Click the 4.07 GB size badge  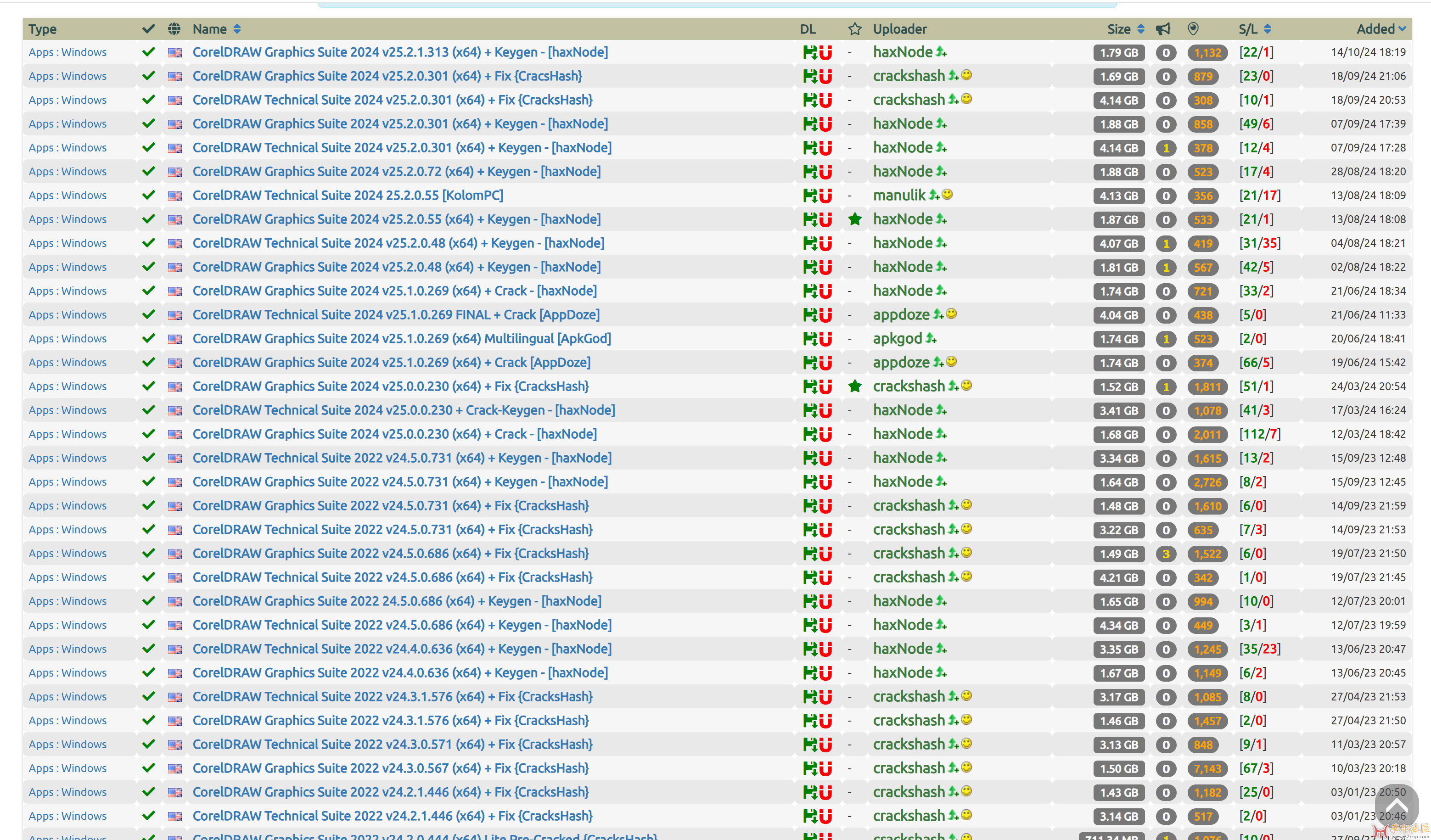click(x=1119, y=244)
